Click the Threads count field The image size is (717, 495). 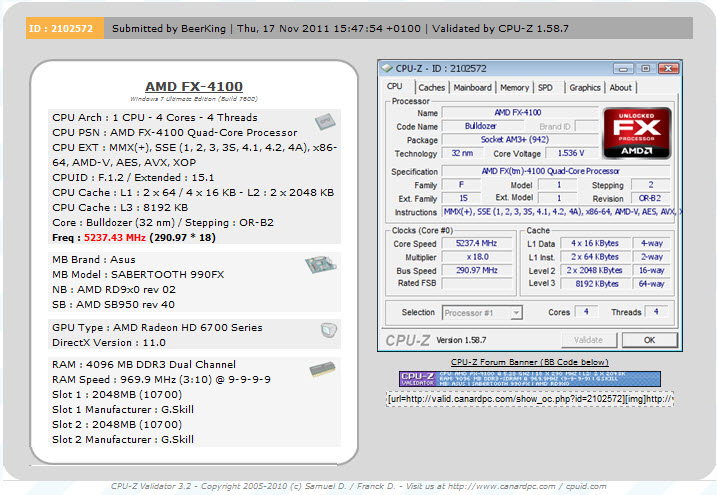coord(656,312)
